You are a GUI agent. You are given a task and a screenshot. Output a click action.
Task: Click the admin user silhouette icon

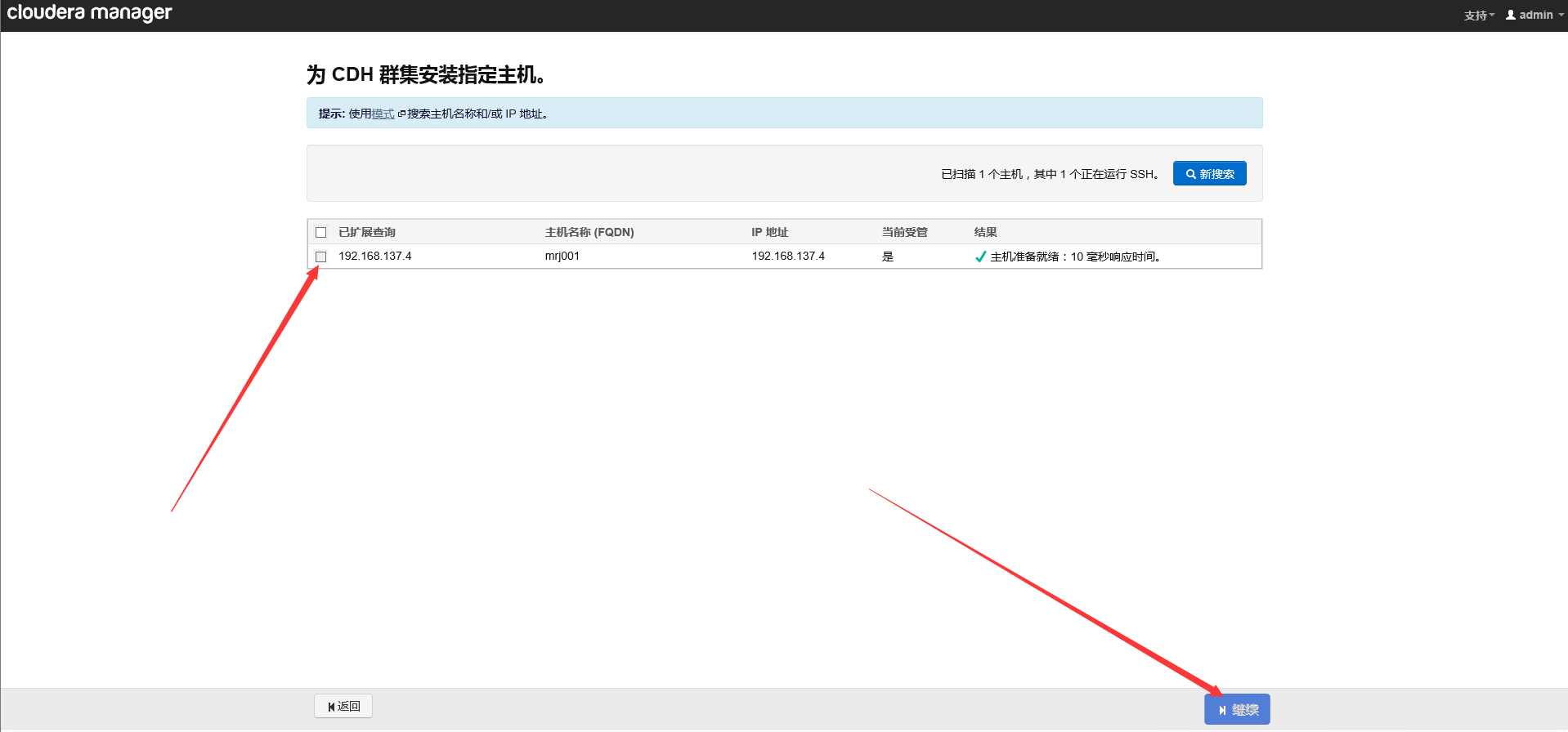click(x=1511, y=15)
